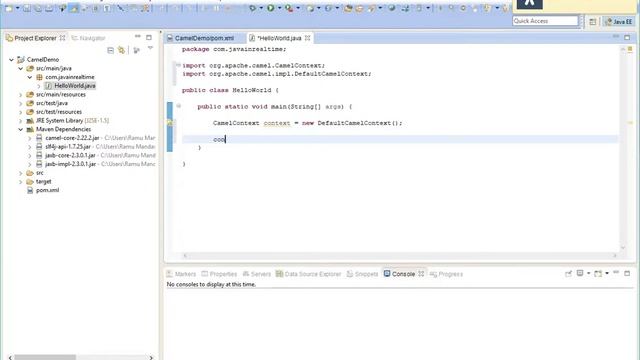The width and height of the screenshot is (640, 360).
Task: Open the Project Explorer view menu
Action: point(150,49)
